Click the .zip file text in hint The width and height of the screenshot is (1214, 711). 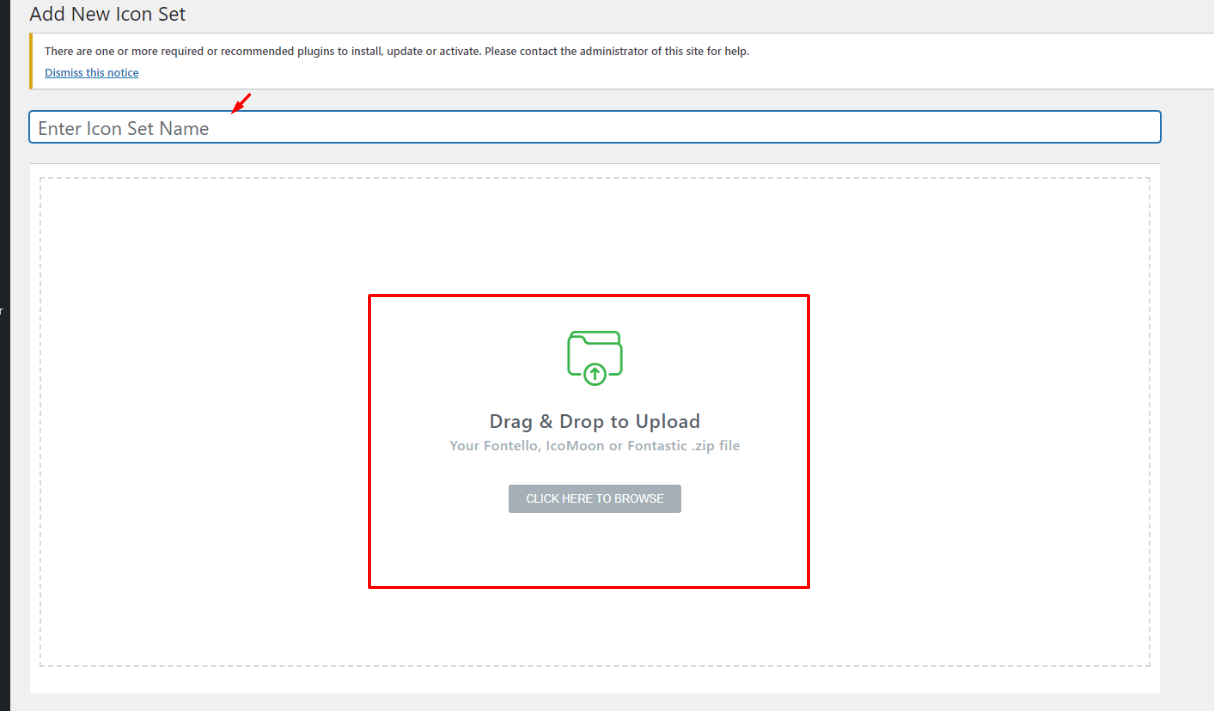pos(716,446)
